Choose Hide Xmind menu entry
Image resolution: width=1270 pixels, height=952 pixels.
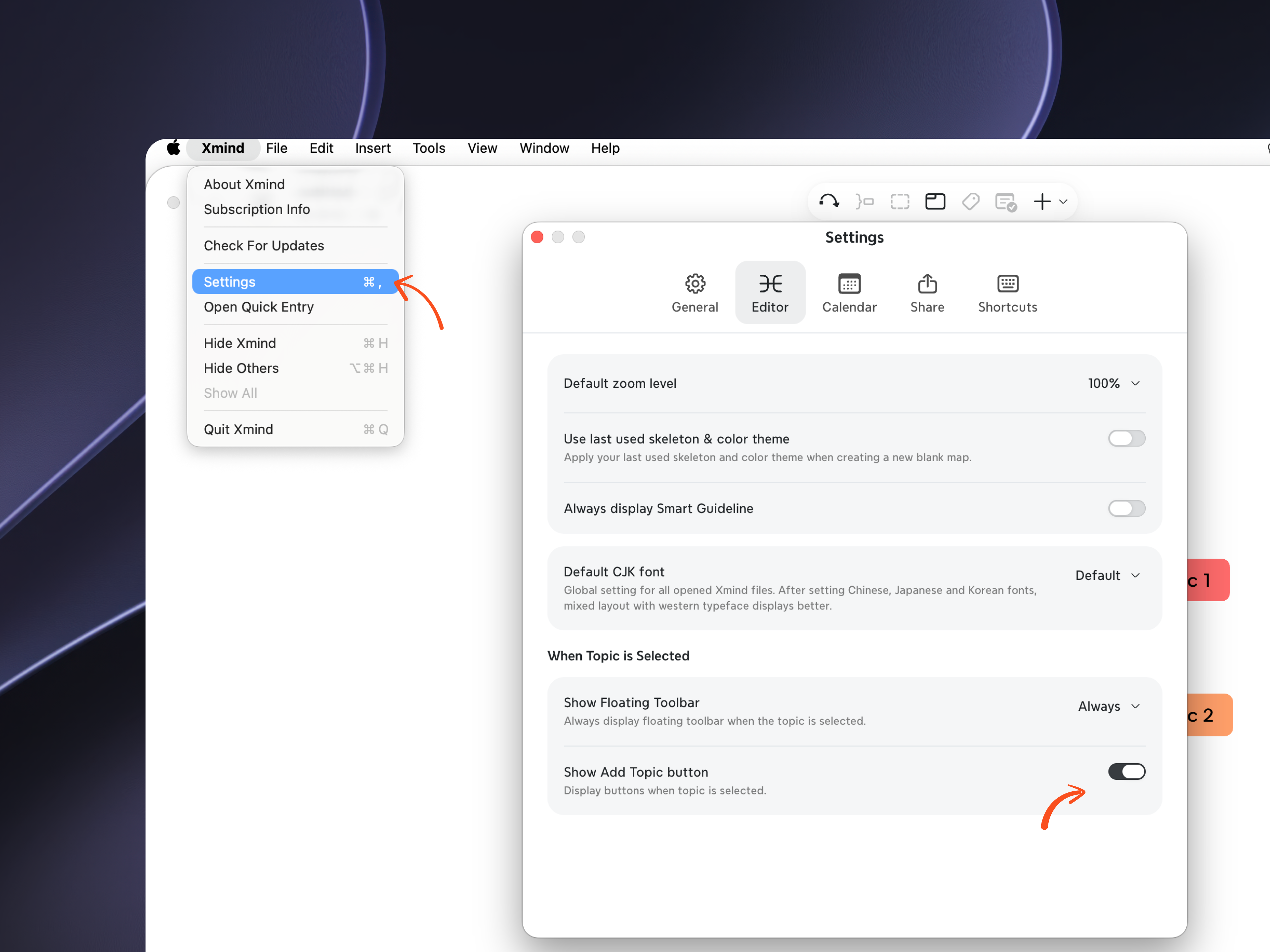pos(296,343)
